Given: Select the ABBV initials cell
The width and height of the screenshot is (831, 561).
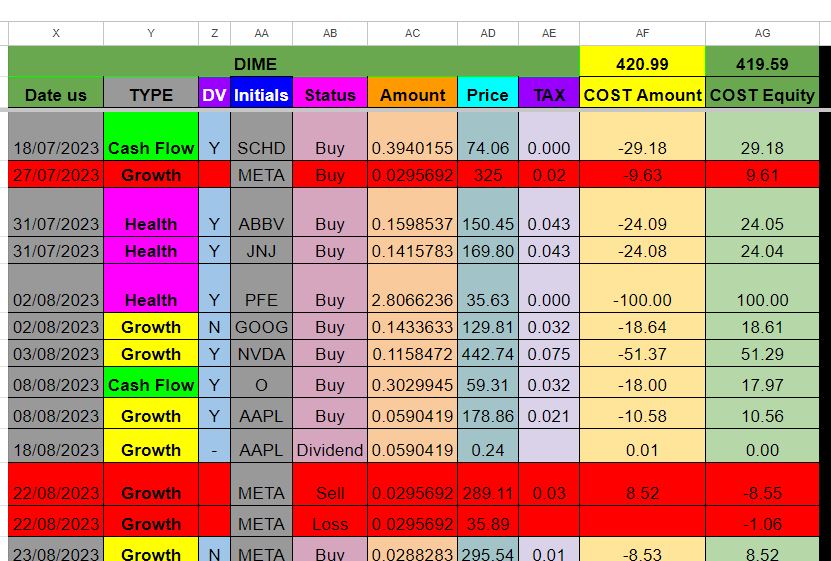Looking at the screenshot, I should (x=261, y=212).
